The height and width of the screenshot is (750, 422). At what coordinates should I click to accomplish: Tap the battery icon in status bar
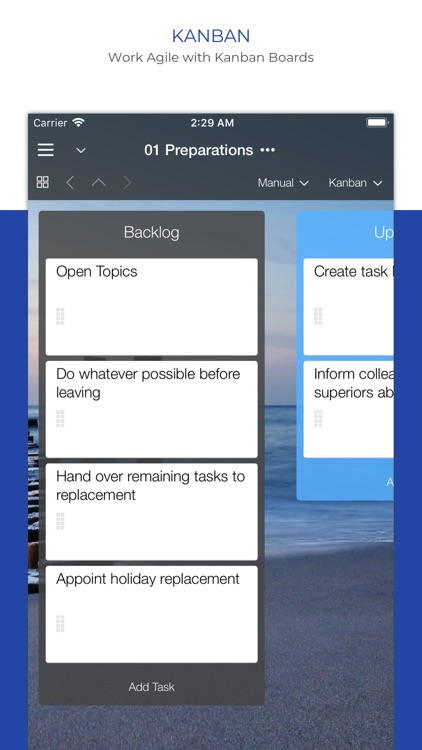pos(378,123)
